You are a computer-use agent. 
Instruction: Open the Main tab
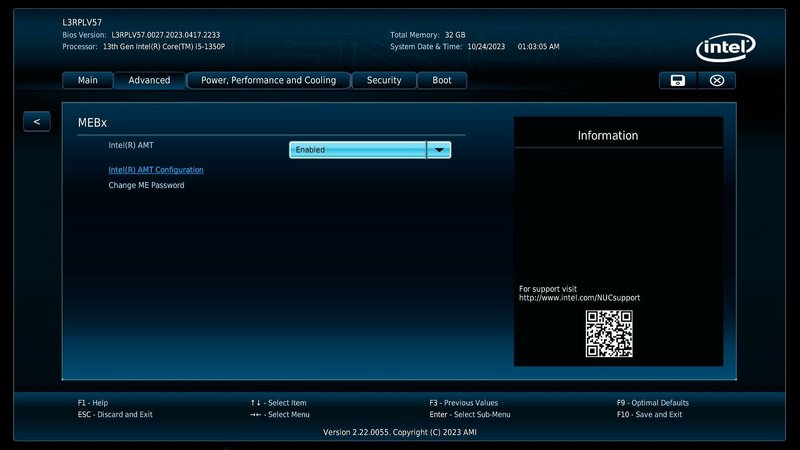point(88,80)
